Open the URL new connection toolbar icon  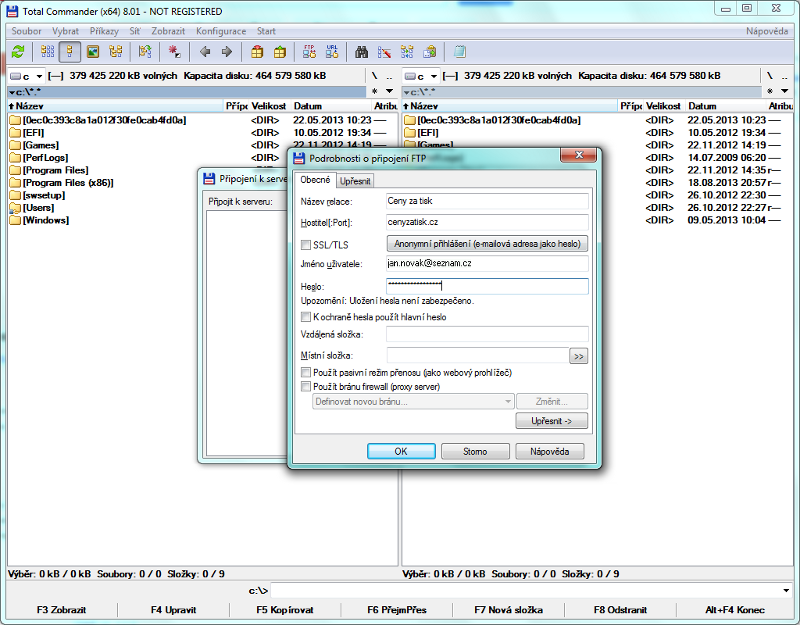332,52
